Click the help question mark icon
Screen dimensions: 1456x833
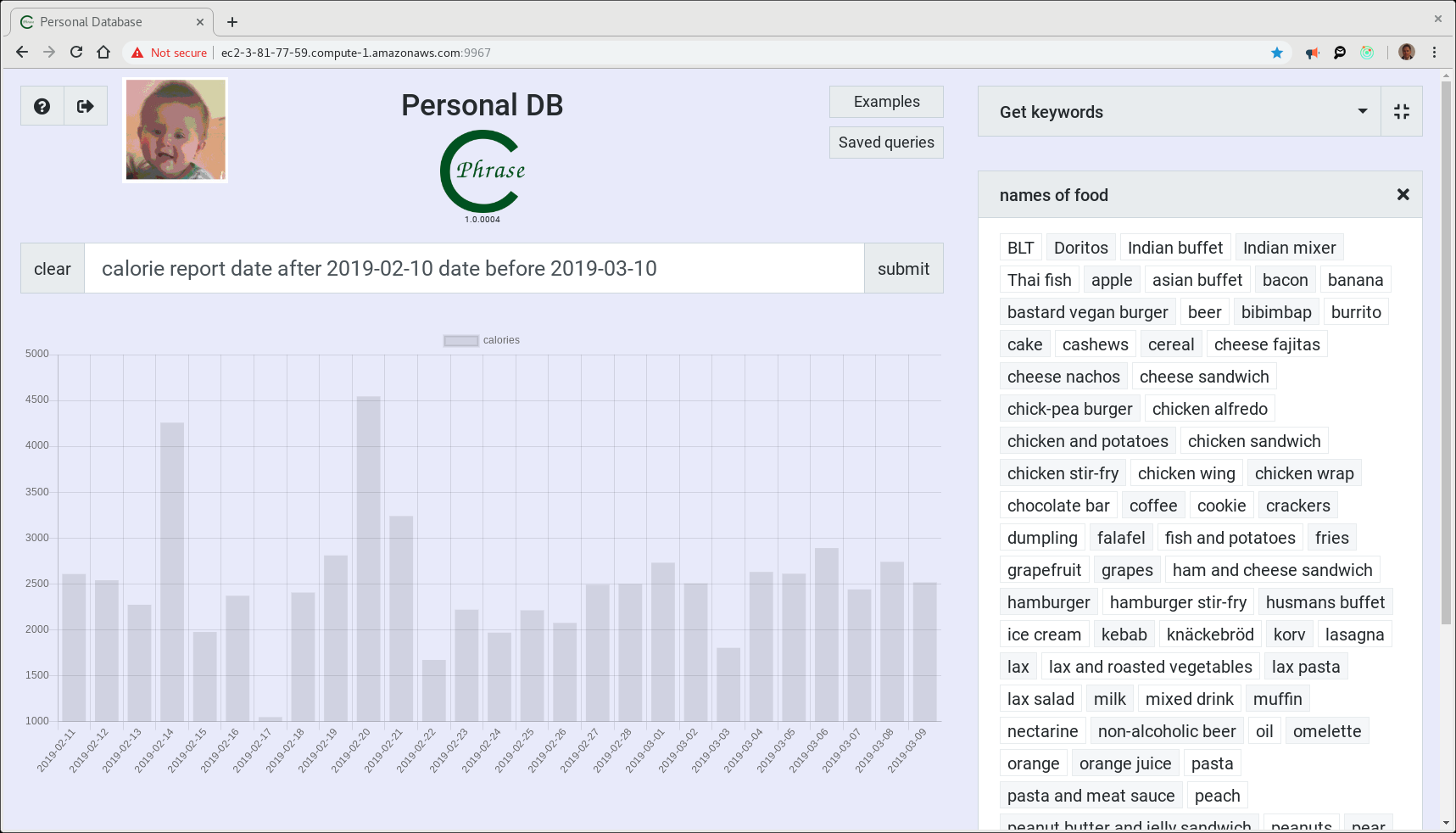pyautogui.click(x=42, y=106)
